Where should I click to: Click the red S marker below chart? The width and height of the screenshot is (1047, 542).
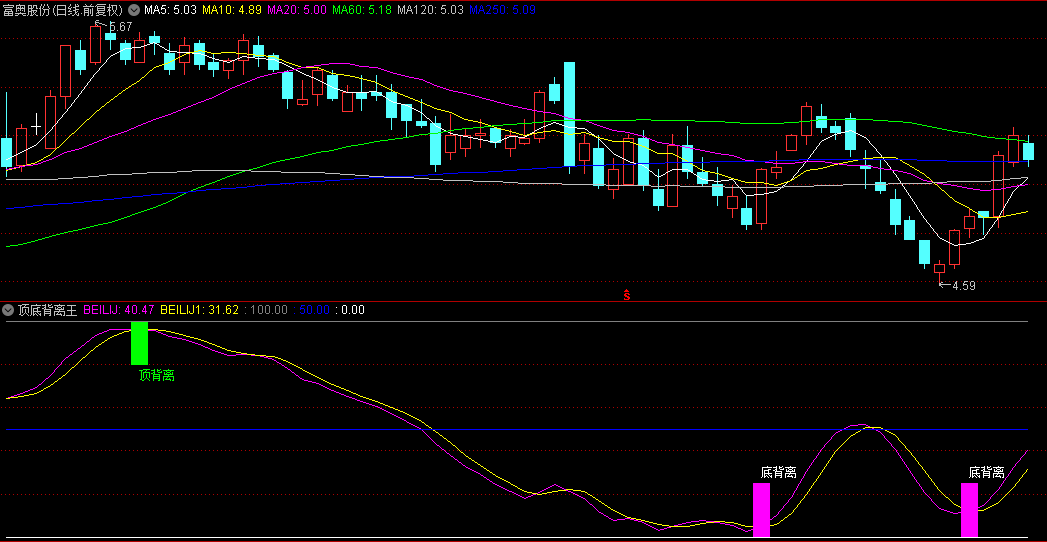[x=627, y=295]
